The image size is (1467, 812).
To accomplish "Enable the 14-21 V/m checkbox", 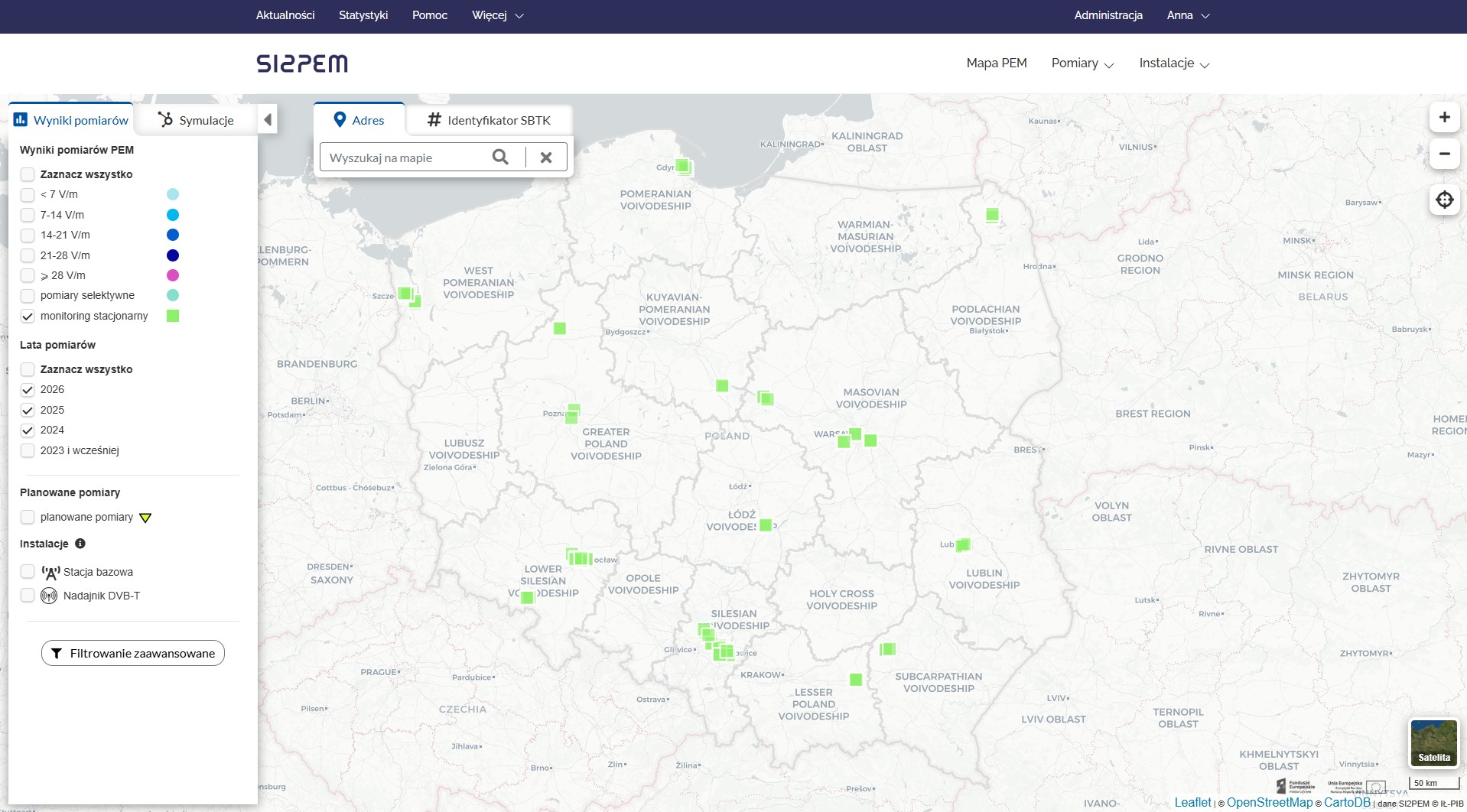I will (28, 235).
